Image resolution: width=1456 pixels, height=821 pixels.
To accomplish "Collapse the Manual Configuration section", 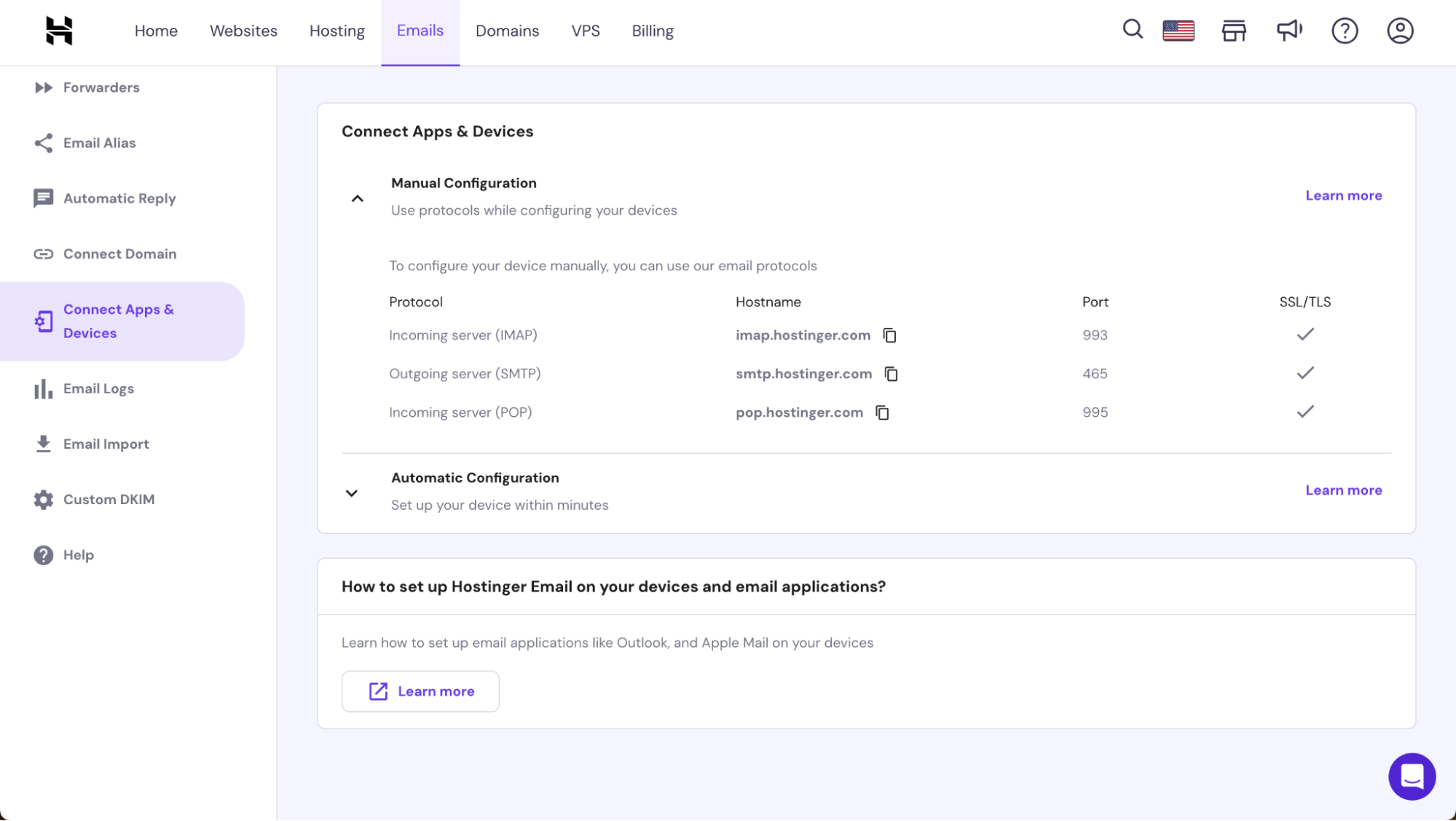I will pyautogui.click(x=357, y=197).
